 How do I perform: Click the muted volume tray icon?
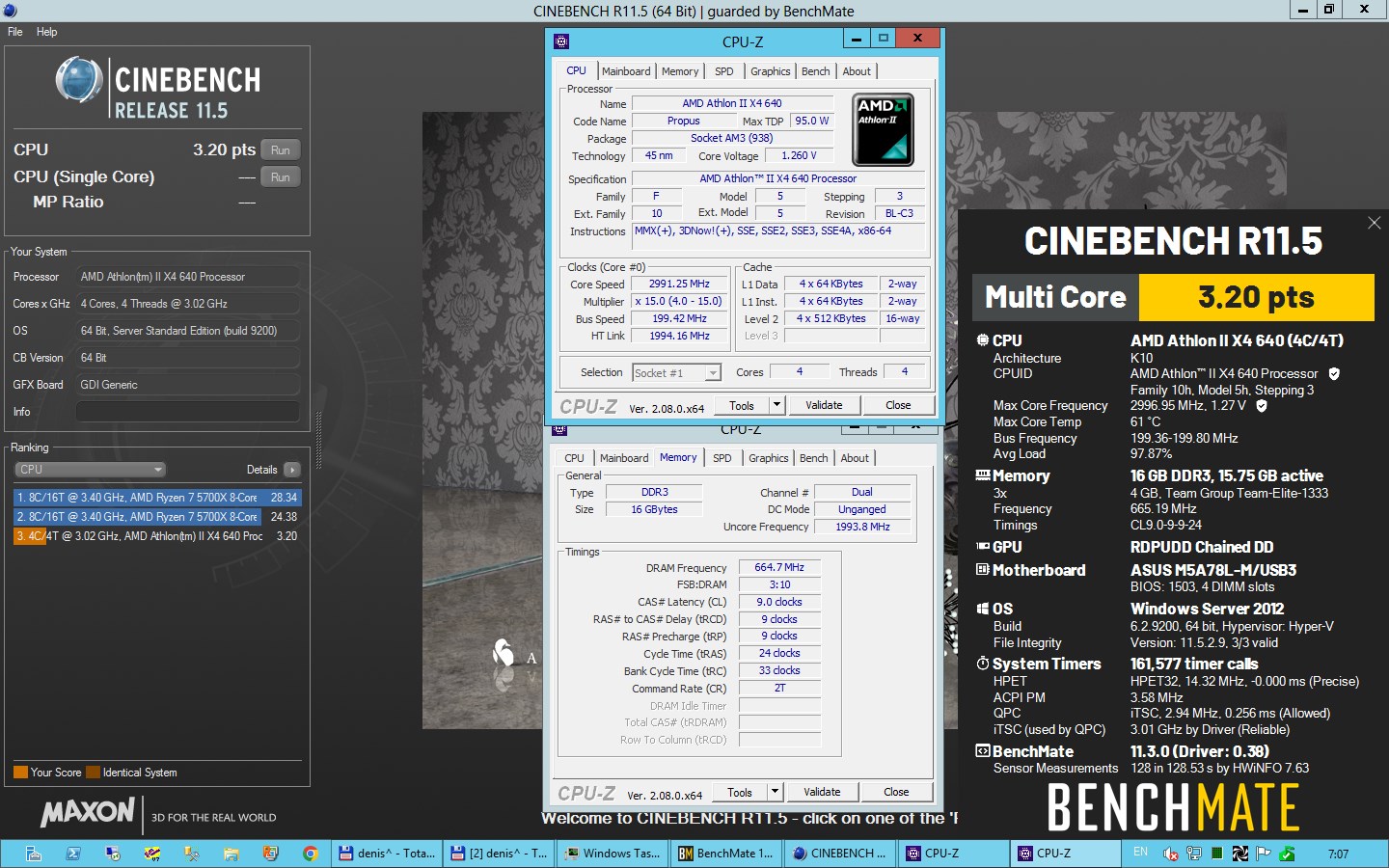[1171, 854]
